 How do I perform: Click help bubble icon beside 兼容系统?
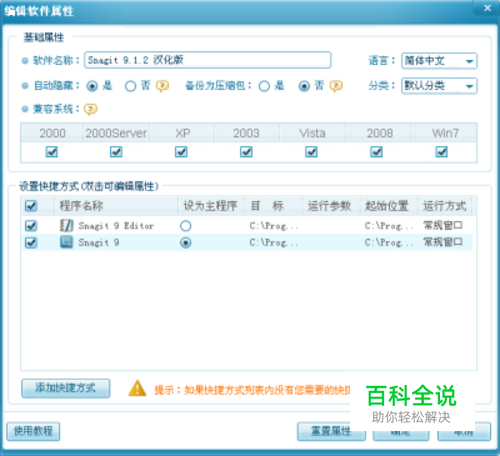click(x=90, y=109)
